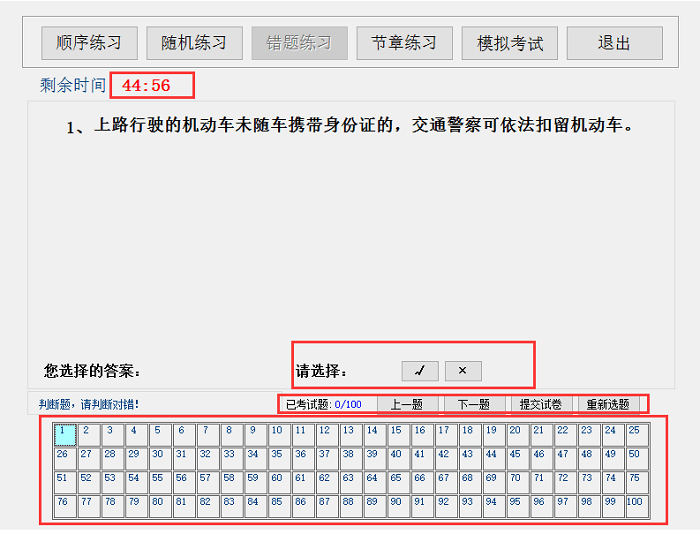Click the remaining time 44:56 display

[146, 85]
